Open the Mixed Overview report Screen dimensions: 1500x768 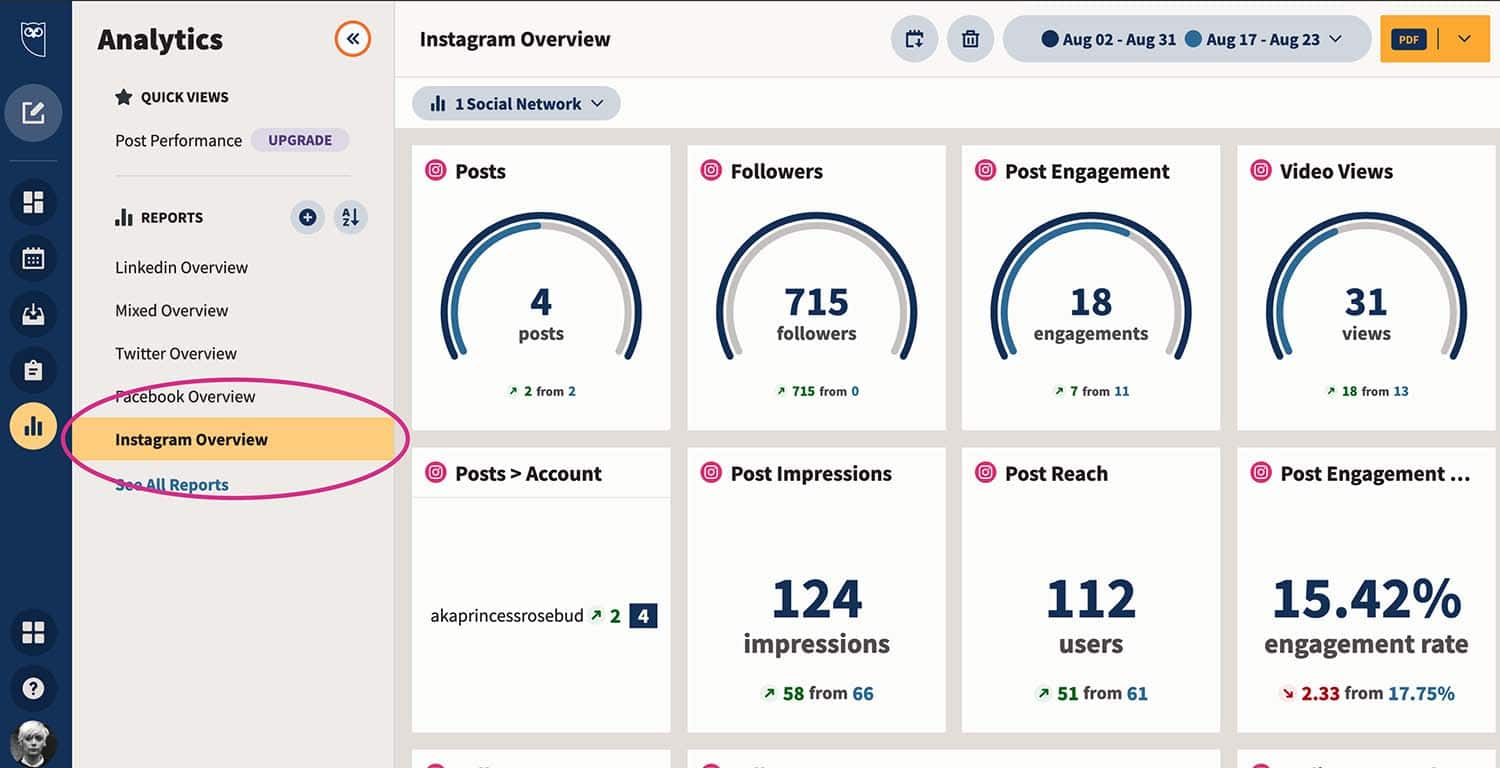(x=171, y=310)
